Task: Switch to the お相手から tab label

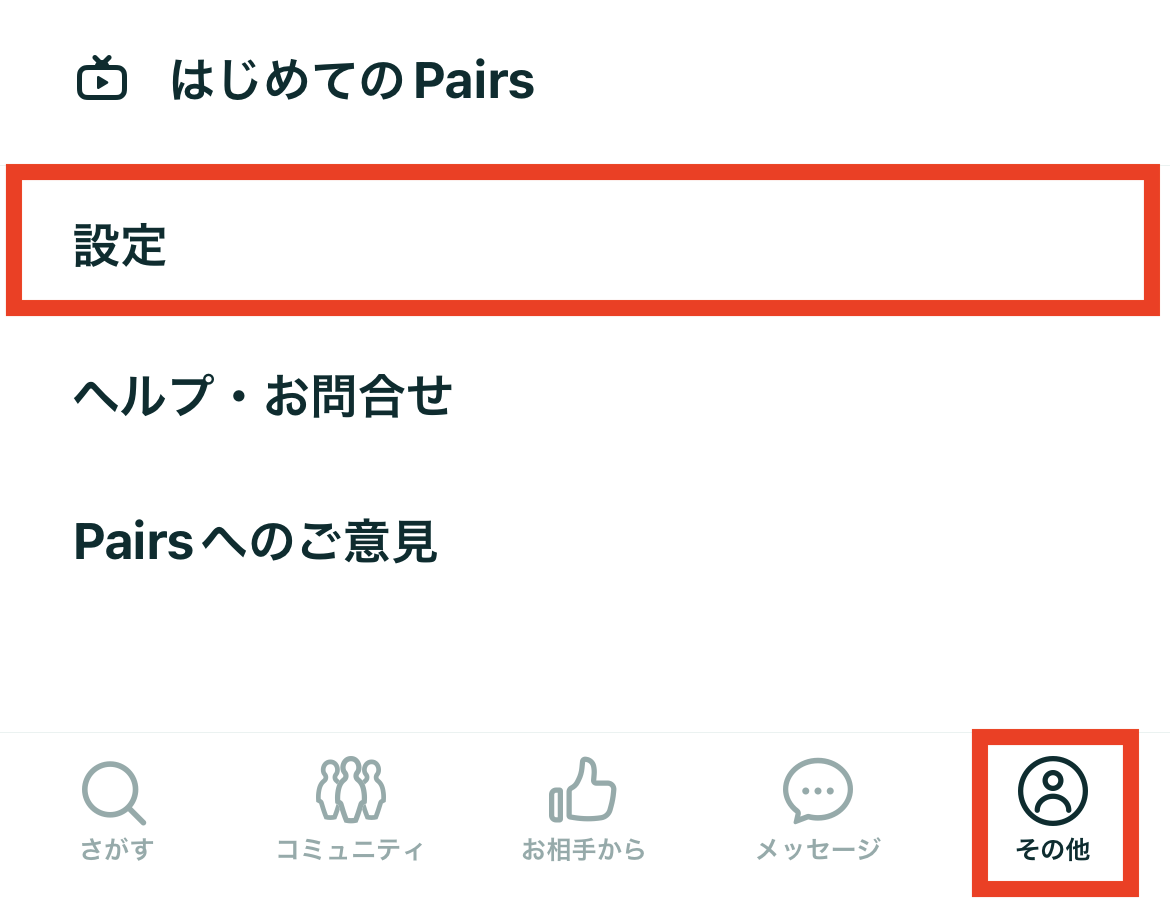Action: [583, 849]
